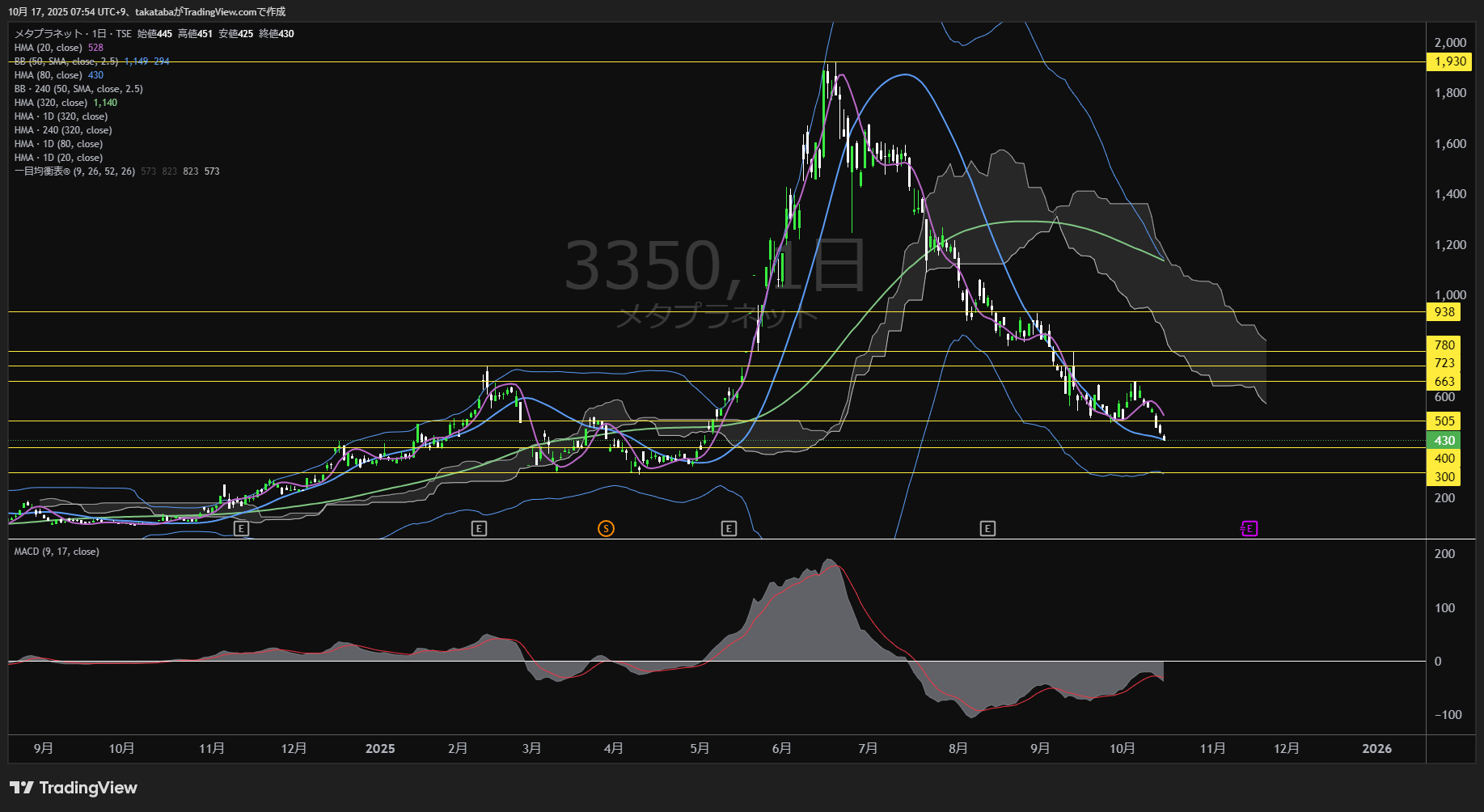Viewport: 1484px width, 812px height.
Task: Click the TradingView logo at bottom left
Action: point(74,788)
